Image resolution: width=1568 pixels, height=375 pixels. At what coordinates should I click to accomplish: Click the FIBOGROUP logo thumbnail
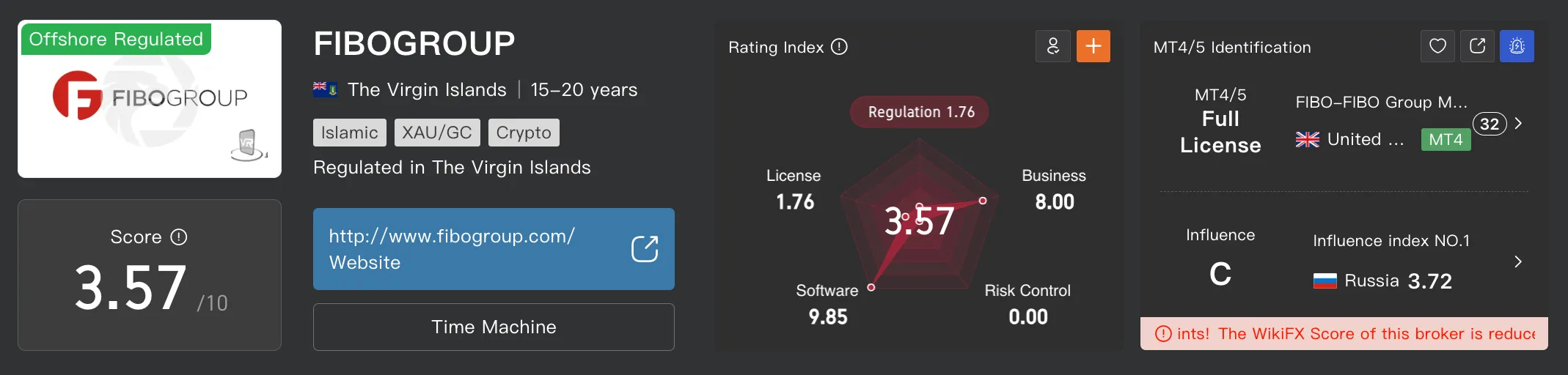[x=150, y=99]
